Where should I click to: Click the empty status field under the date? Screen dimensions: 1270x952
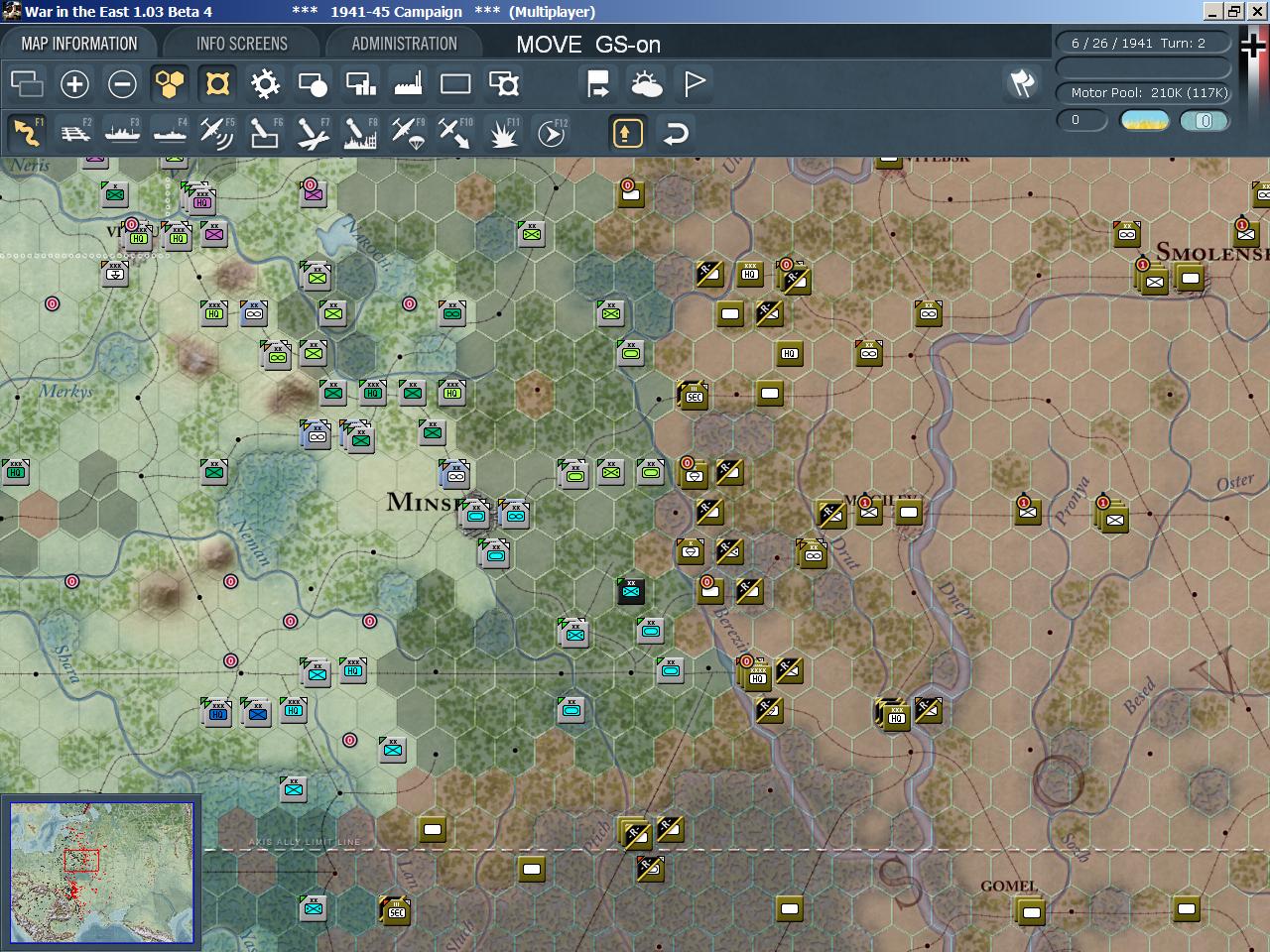point(1143,67)
